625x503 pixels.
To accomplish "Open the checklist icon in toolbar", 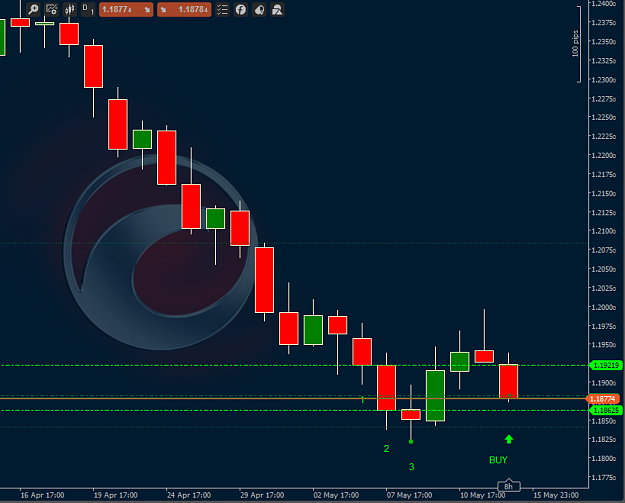I will pyautogui.click(x=222, y=9).
